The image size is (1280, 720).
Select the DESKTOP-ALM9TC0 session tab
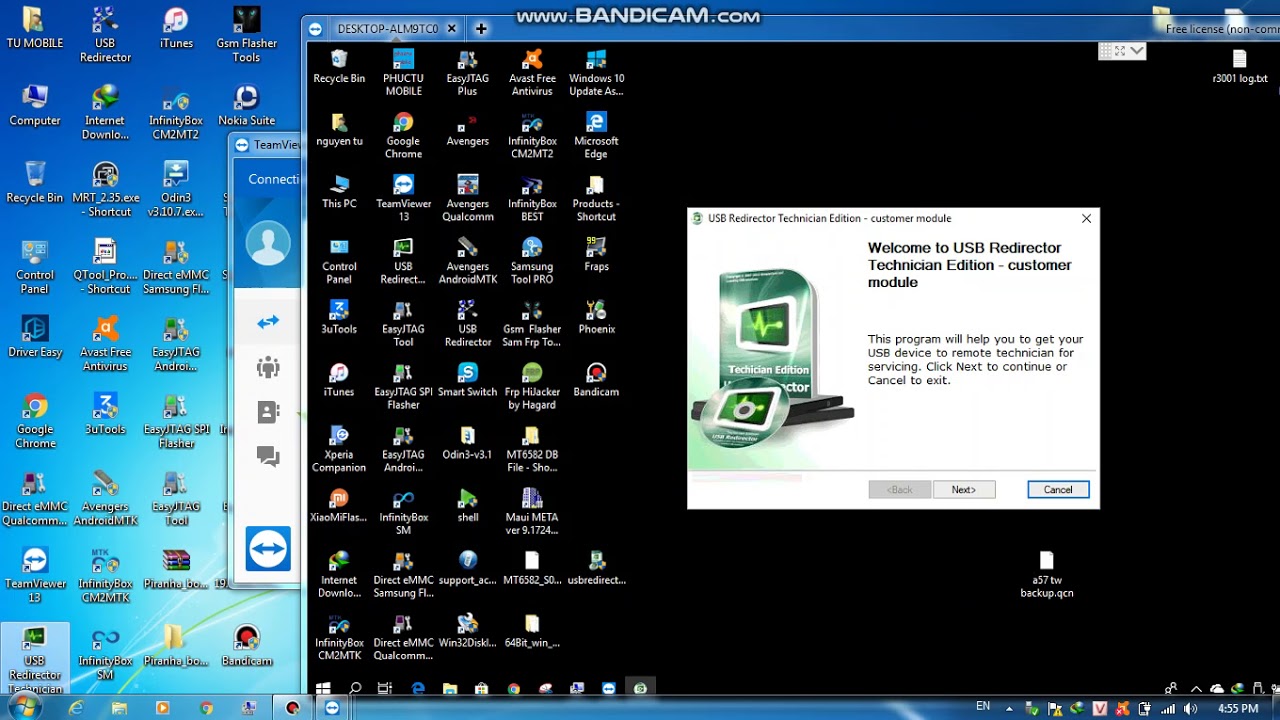click(387, 29)
